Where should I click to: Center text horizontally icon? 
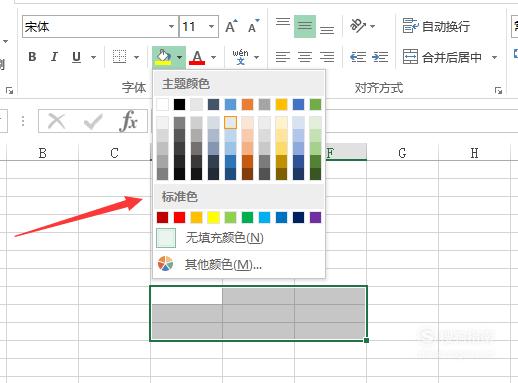(305, 57)
